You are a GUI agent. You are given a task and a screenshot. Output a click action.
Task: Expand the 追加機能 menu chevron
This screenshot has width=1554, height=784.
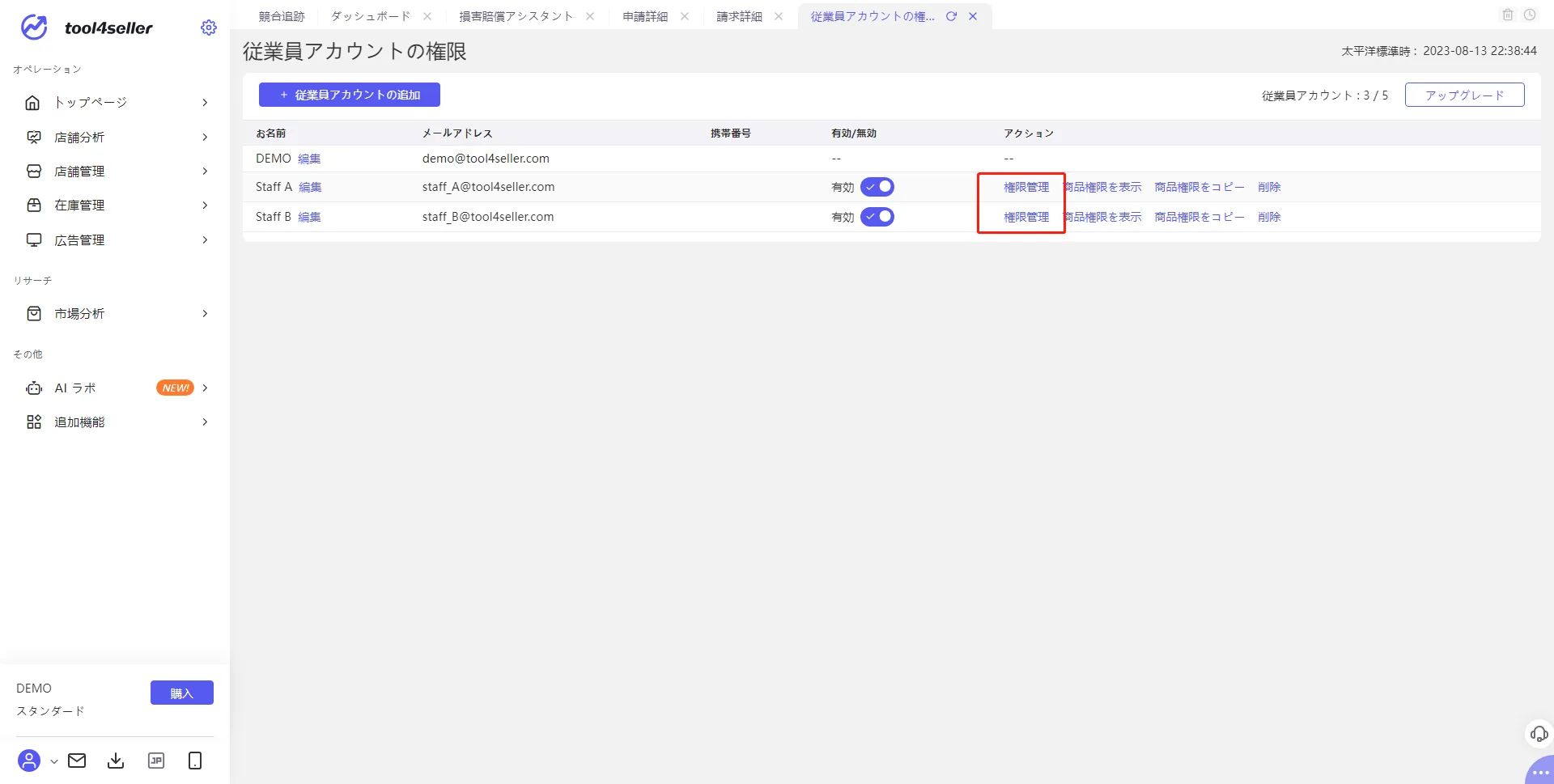pos(205,422)
